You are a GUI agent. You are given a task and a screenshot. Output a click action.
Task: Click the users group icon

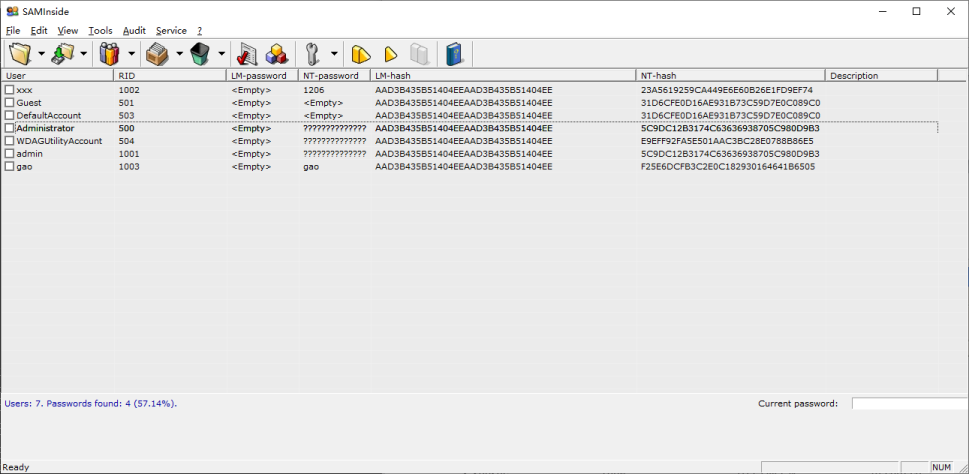point(109,54)
